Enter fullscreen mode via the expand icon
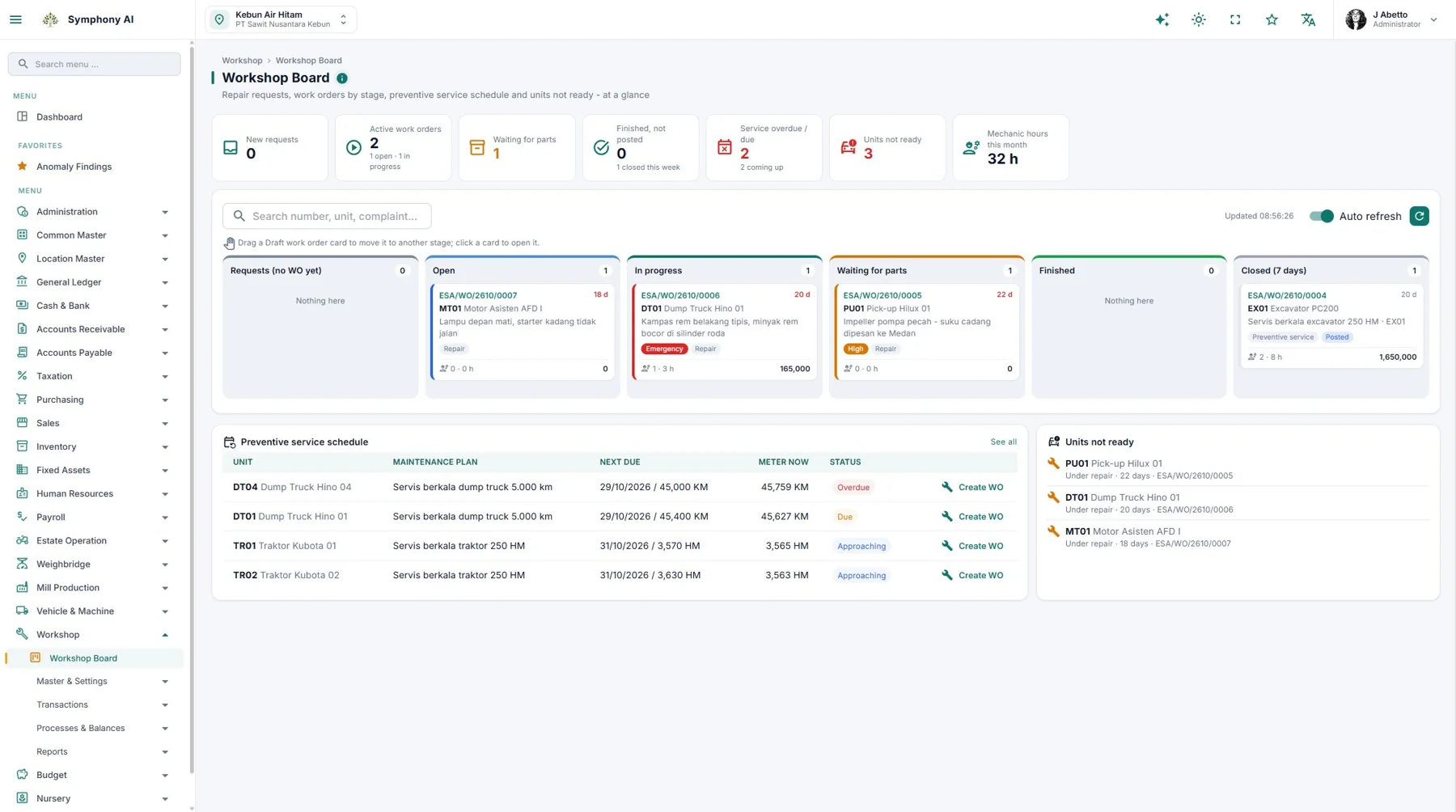Screen dimensions: 1456x812 [1235, 19]
